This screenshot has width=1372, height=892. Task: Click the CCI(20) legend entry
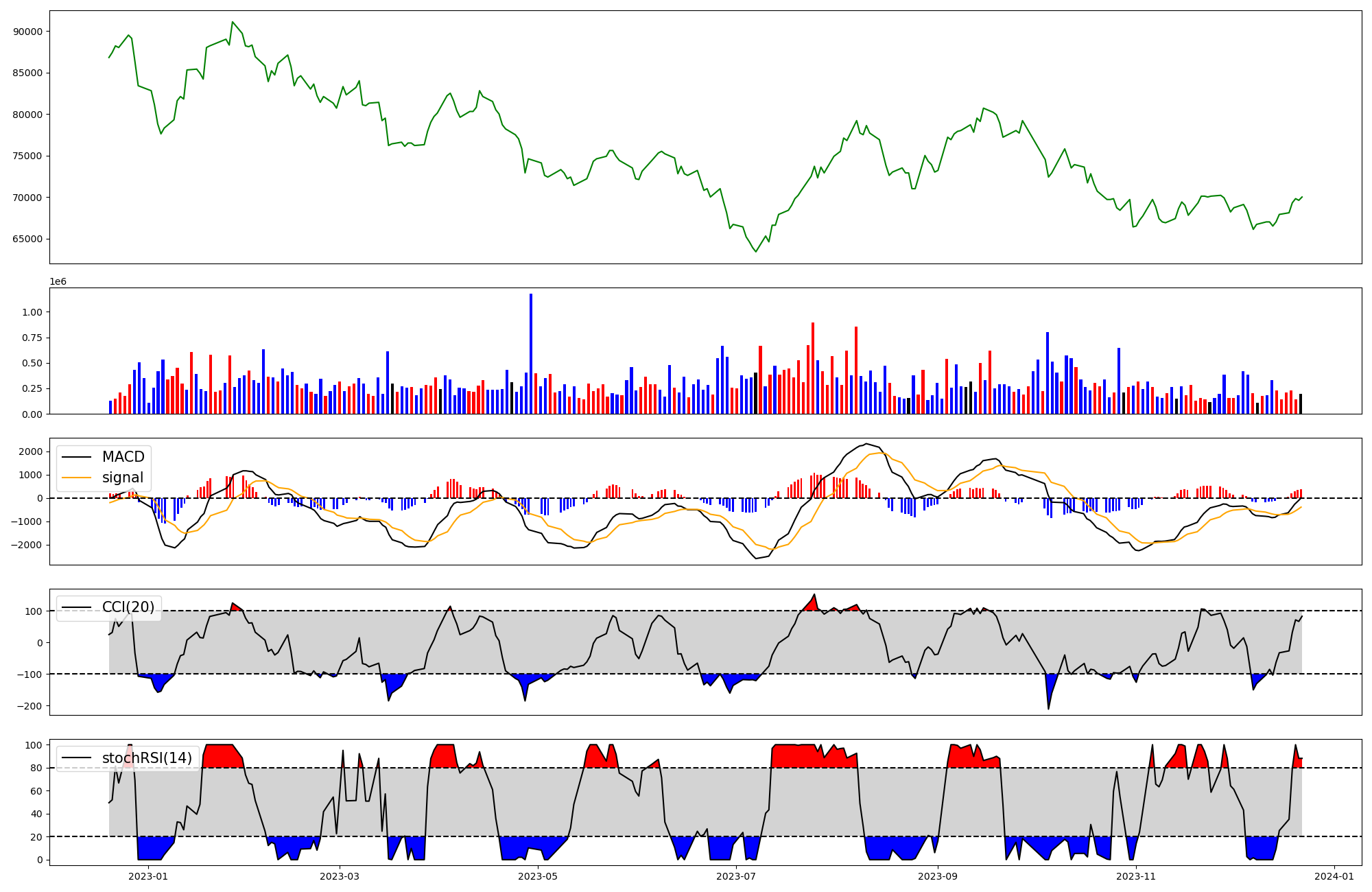pos(128,607)
